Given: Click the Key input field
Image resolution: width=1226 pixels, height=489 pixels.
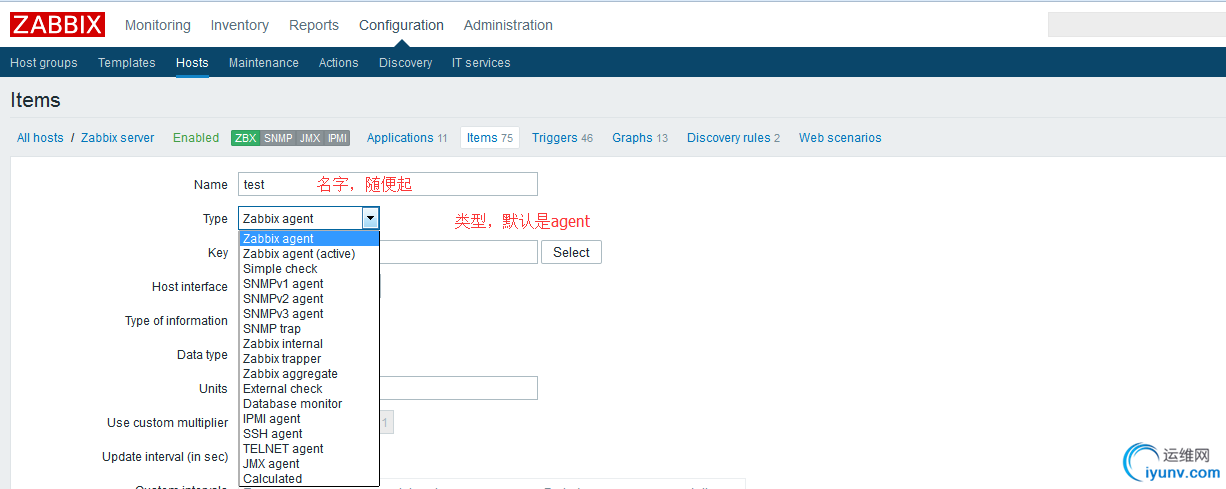Looking at the screenshot, I should click(459, 252).
